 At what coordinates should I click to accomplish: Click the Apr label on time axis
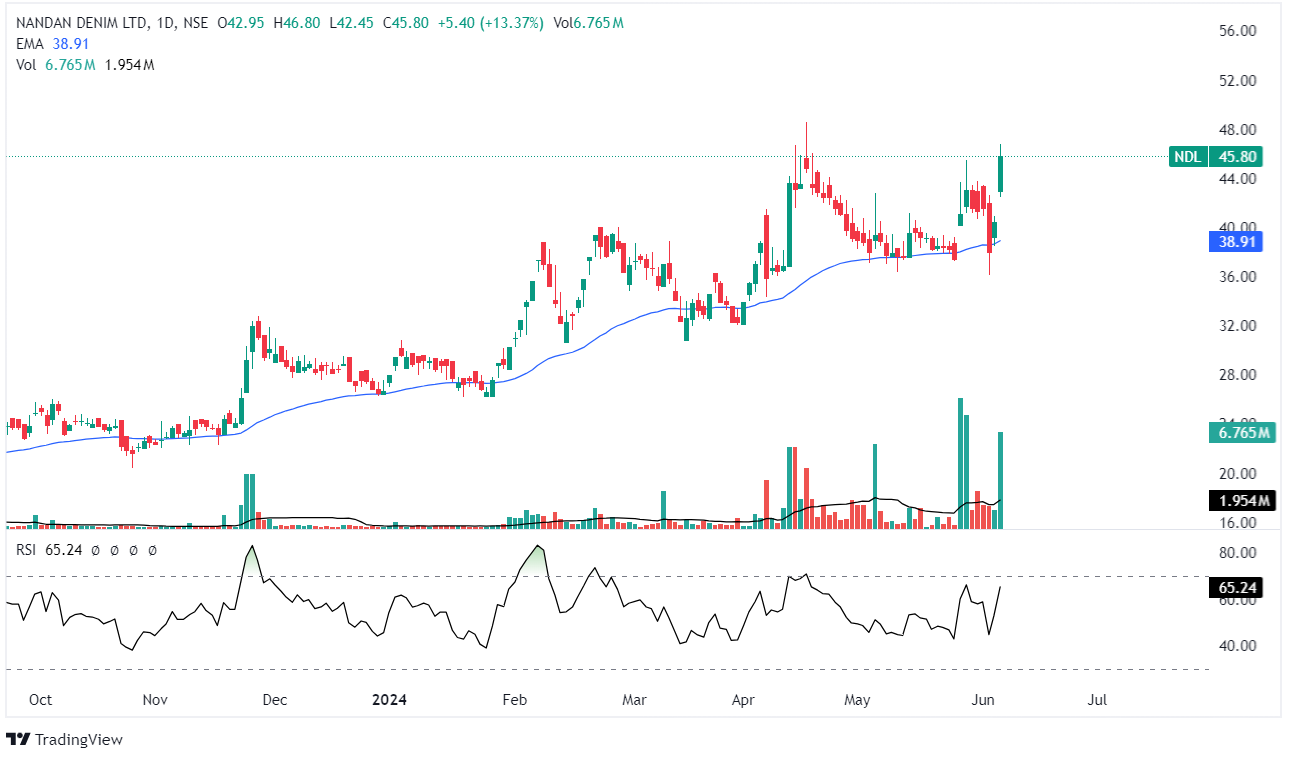(744, 700)
